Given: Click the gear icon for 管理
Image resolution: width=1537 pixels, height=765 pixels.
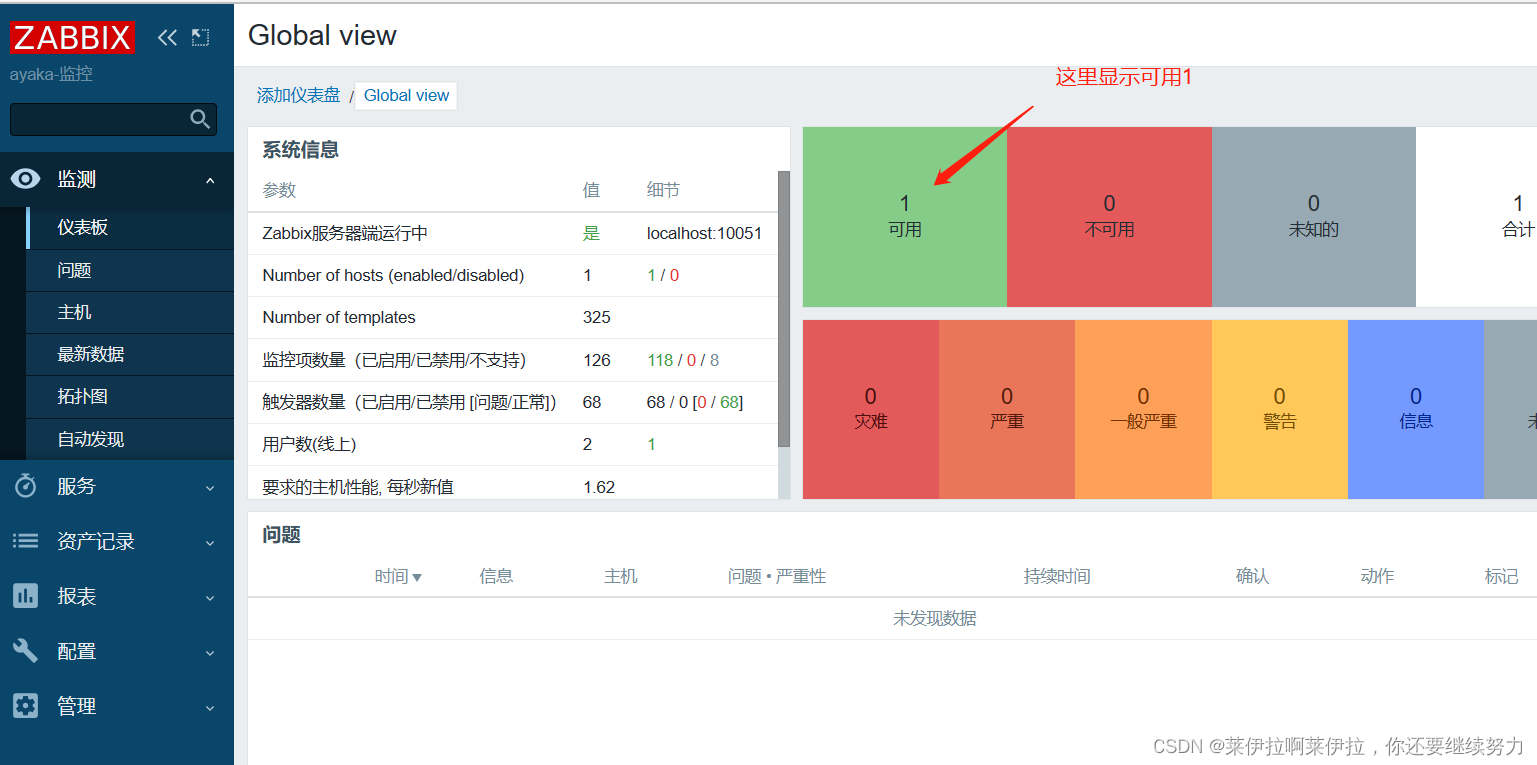Looking at the screenshot, I should point(25,706).
